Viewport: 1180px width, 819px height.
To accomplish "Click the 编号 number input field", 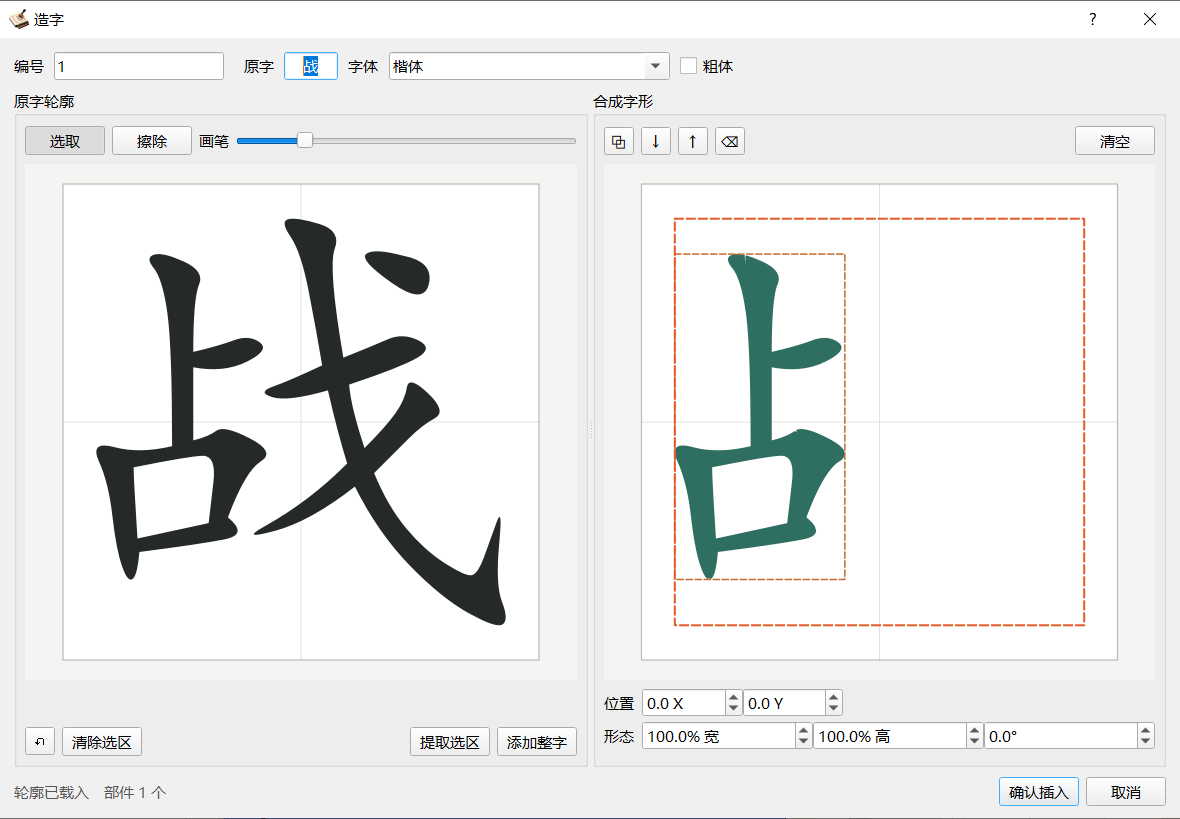I will tap(139, 66).
